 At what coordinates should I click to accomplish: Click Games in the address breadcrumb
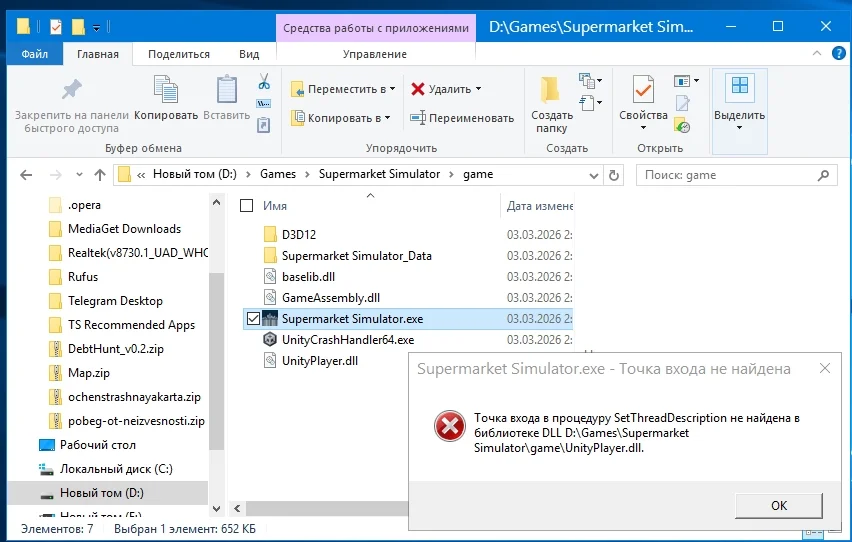pos(278,174)
